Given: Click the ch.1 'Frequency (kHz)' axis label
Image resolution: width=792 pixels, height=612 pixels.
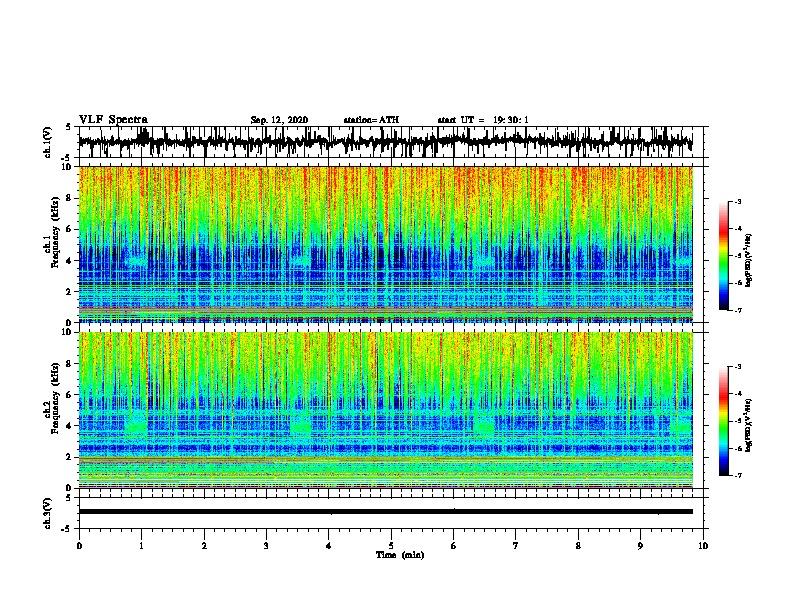Looking at the screenshot, I should [x=55, y=232].
